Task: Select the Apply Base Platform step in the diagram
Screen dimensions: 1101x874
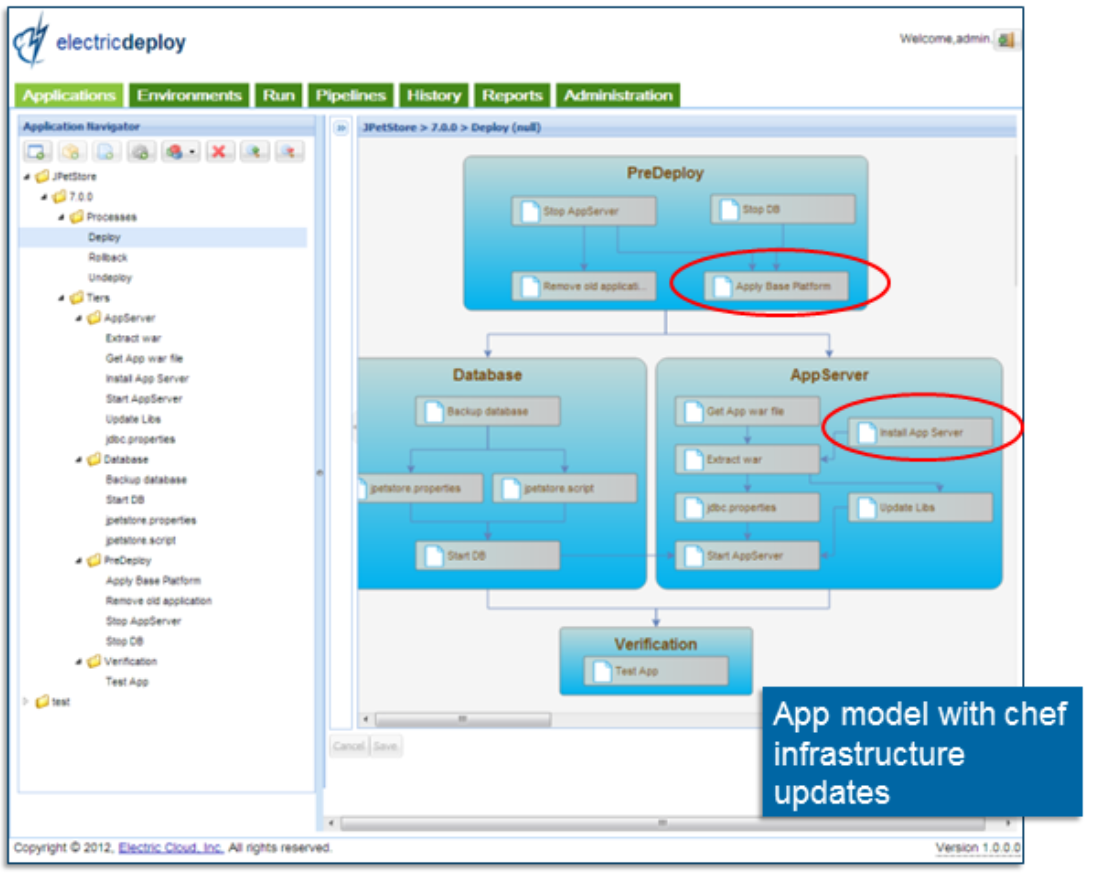Action: (x=776, y=286)
